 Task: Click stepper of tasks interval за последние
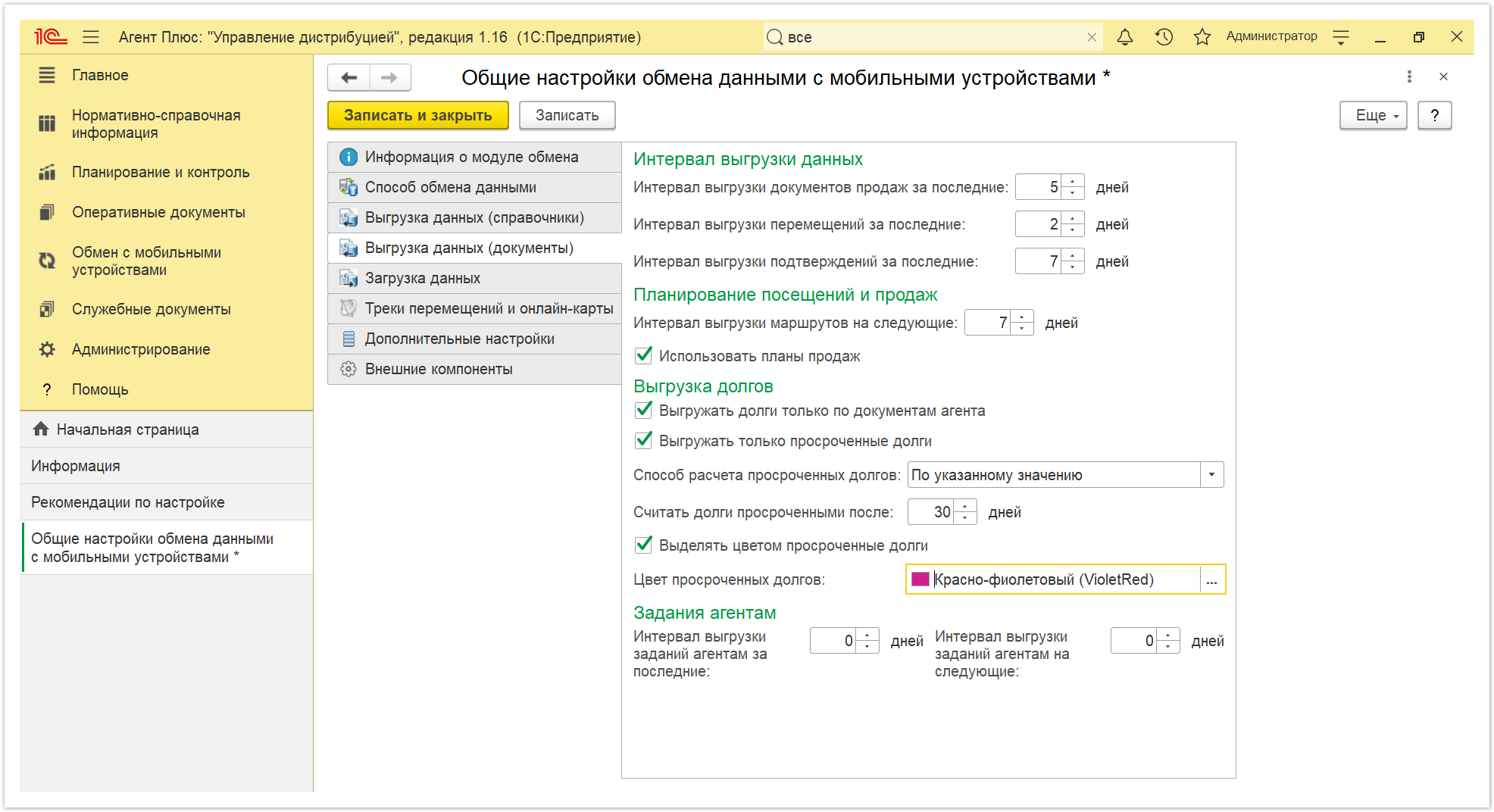click(867, 641)
